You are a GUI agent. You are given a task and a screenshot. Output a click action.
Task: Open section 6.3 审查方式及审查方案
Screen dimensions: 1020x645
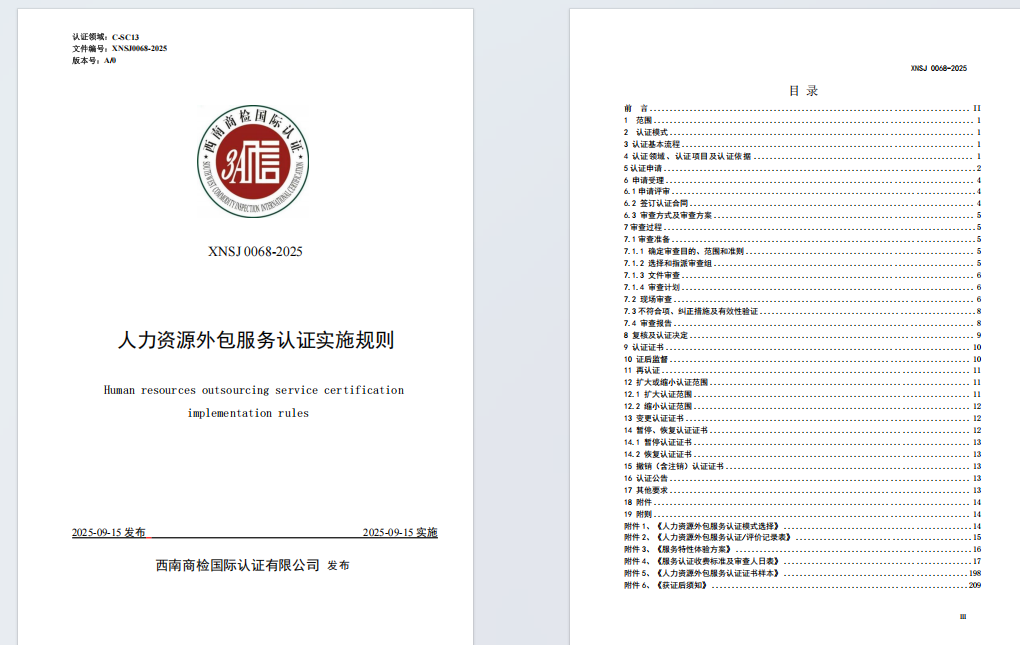click(x=668, y=215)
